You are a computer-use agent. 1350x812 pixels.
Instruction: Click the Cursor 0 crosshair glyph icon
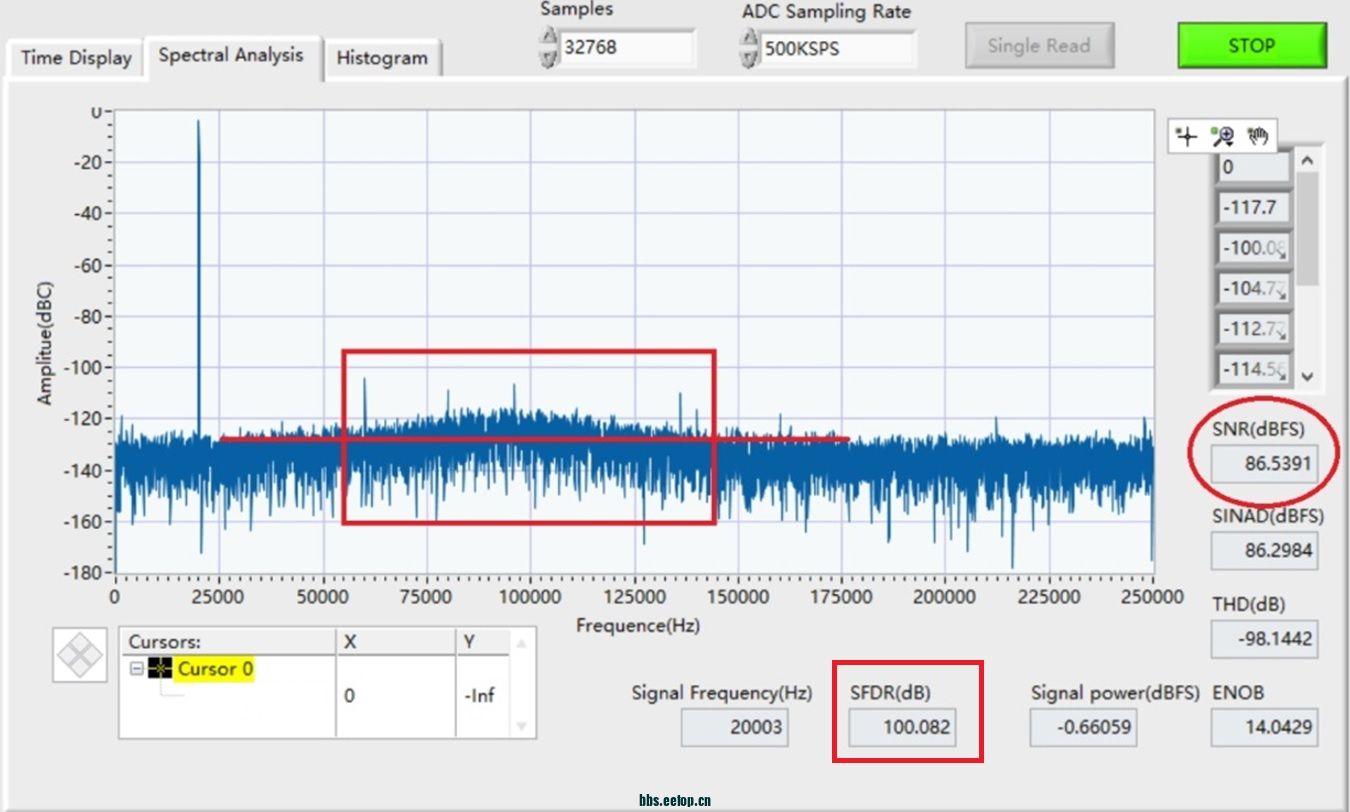click(x=160, y=669)
